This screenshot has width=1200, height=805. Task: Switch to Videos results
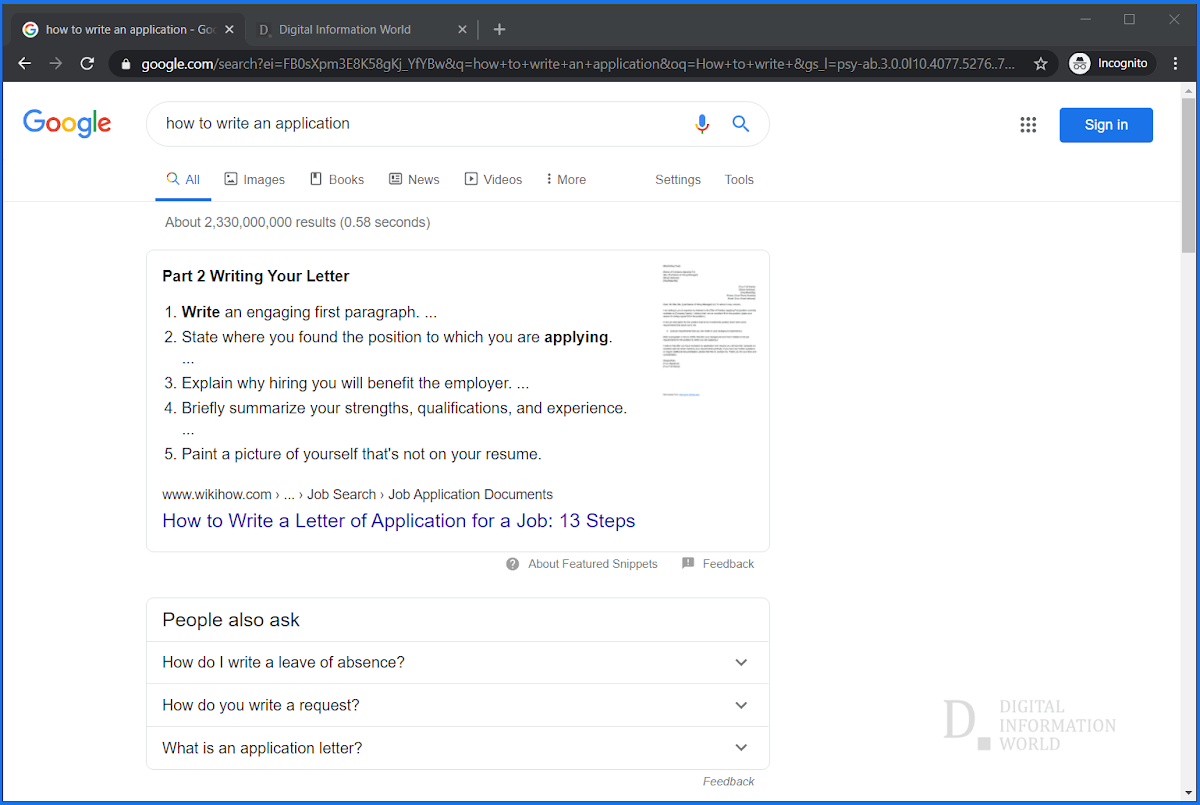pos(493,180)
